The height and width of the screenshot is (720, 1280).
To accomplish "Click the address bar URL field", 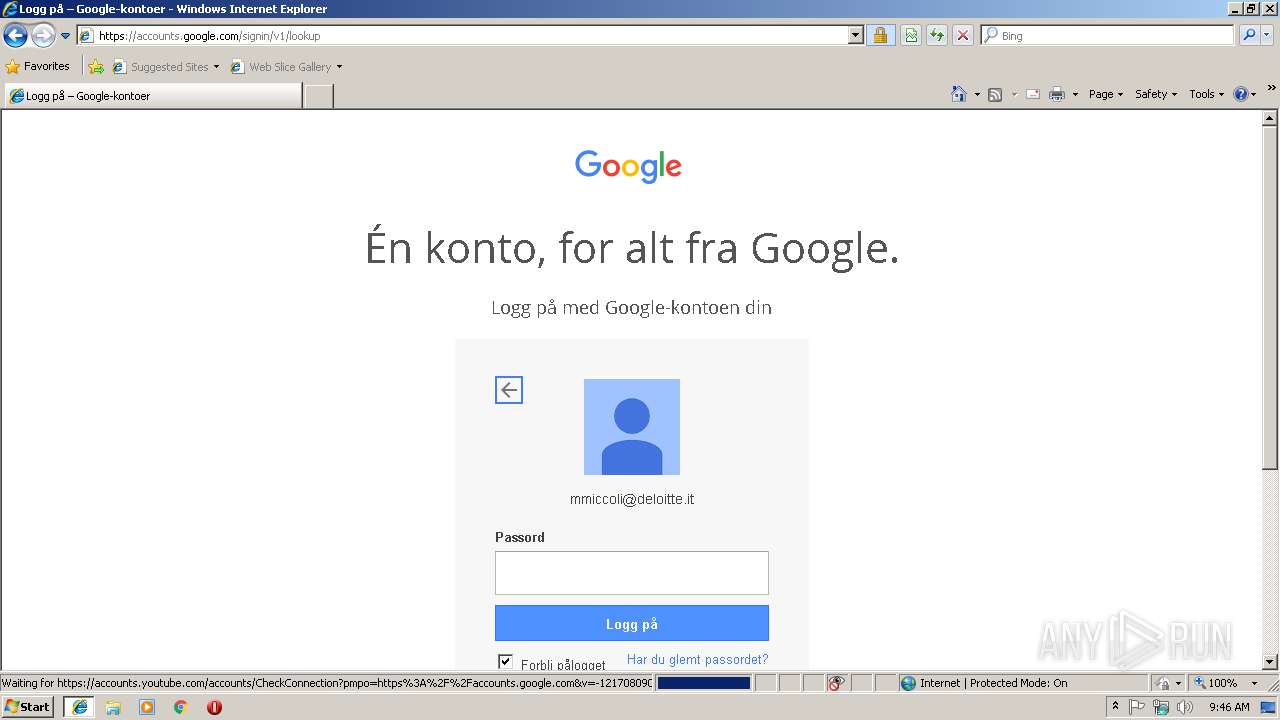I will 462,36.
